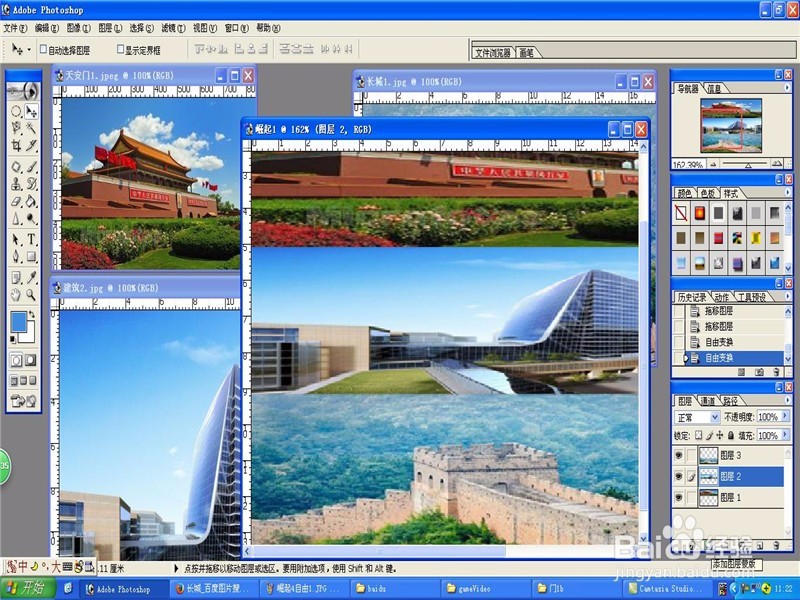Open the Move tool preset picker arrow

pos(29,49)
